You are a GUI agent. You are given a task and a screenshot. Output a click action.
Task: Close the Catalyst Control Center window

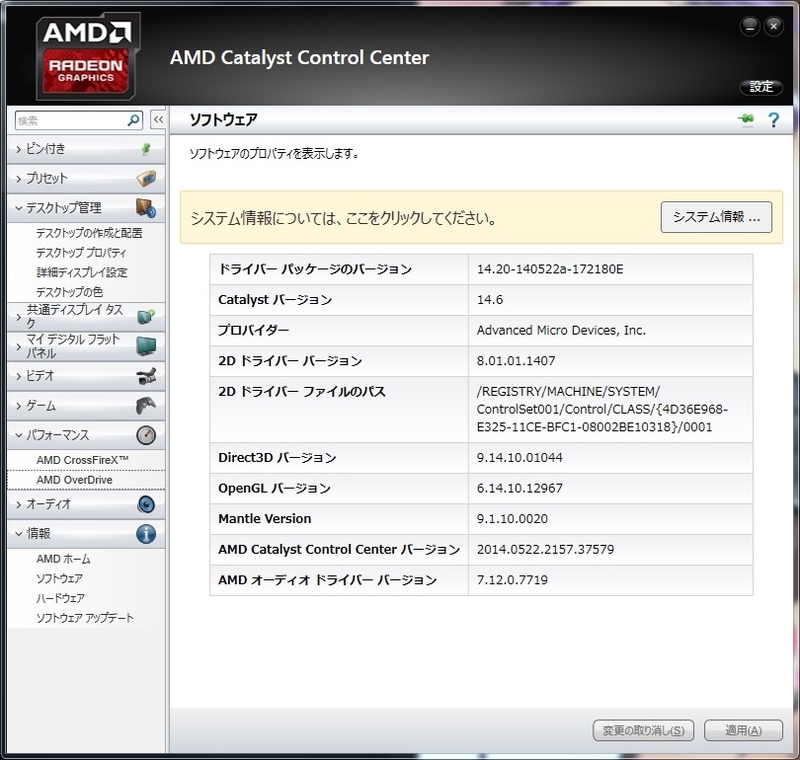(x=773, y=27)
